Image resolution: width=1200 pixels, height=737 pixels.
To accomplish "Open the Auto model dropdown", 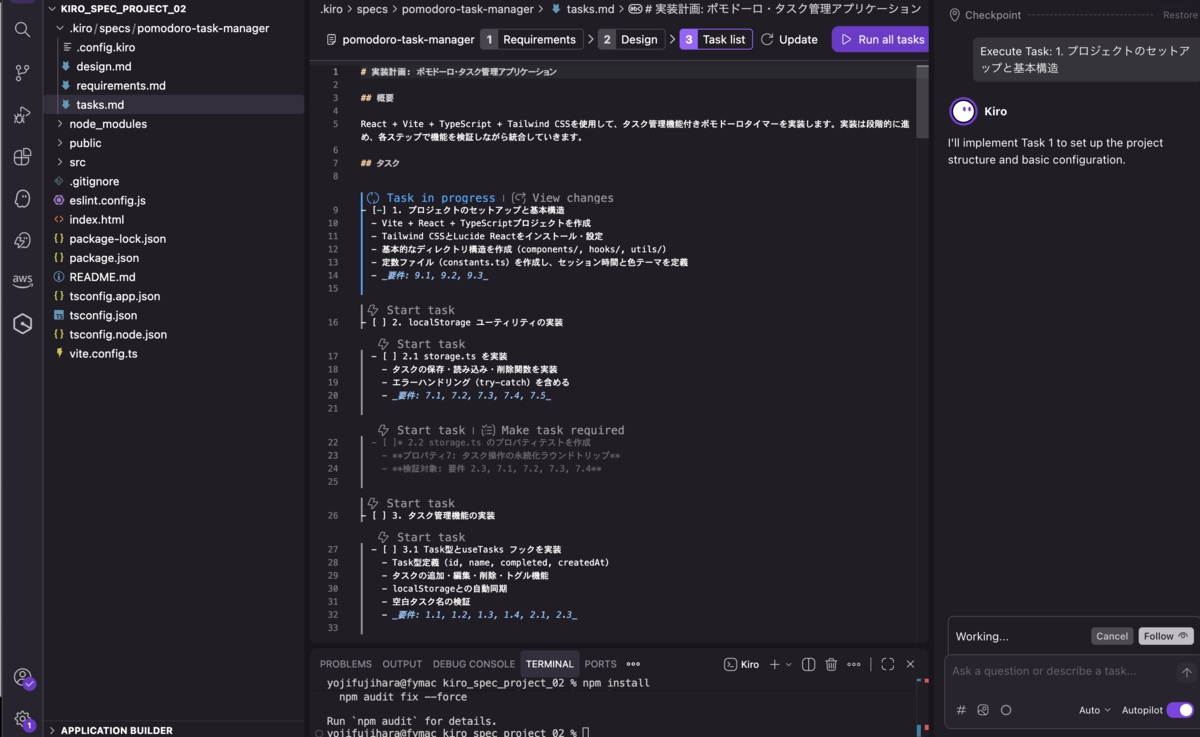I will [1095, 710].
